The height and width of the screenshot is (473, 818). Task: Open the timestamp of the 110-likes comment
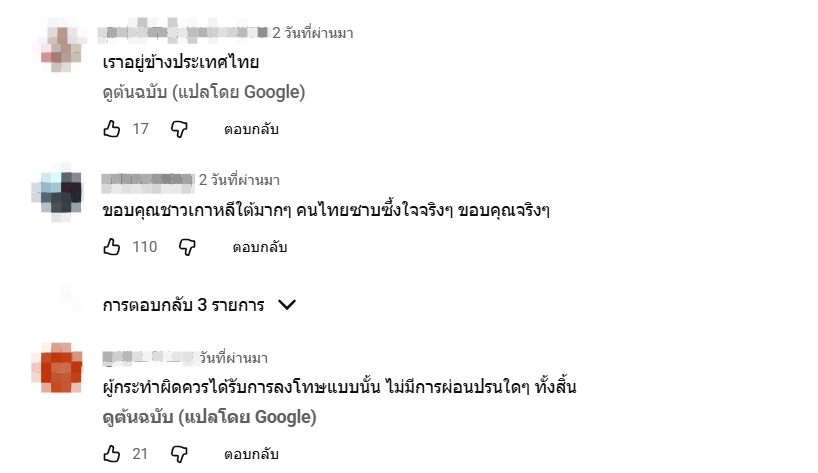tap(239, 180)
